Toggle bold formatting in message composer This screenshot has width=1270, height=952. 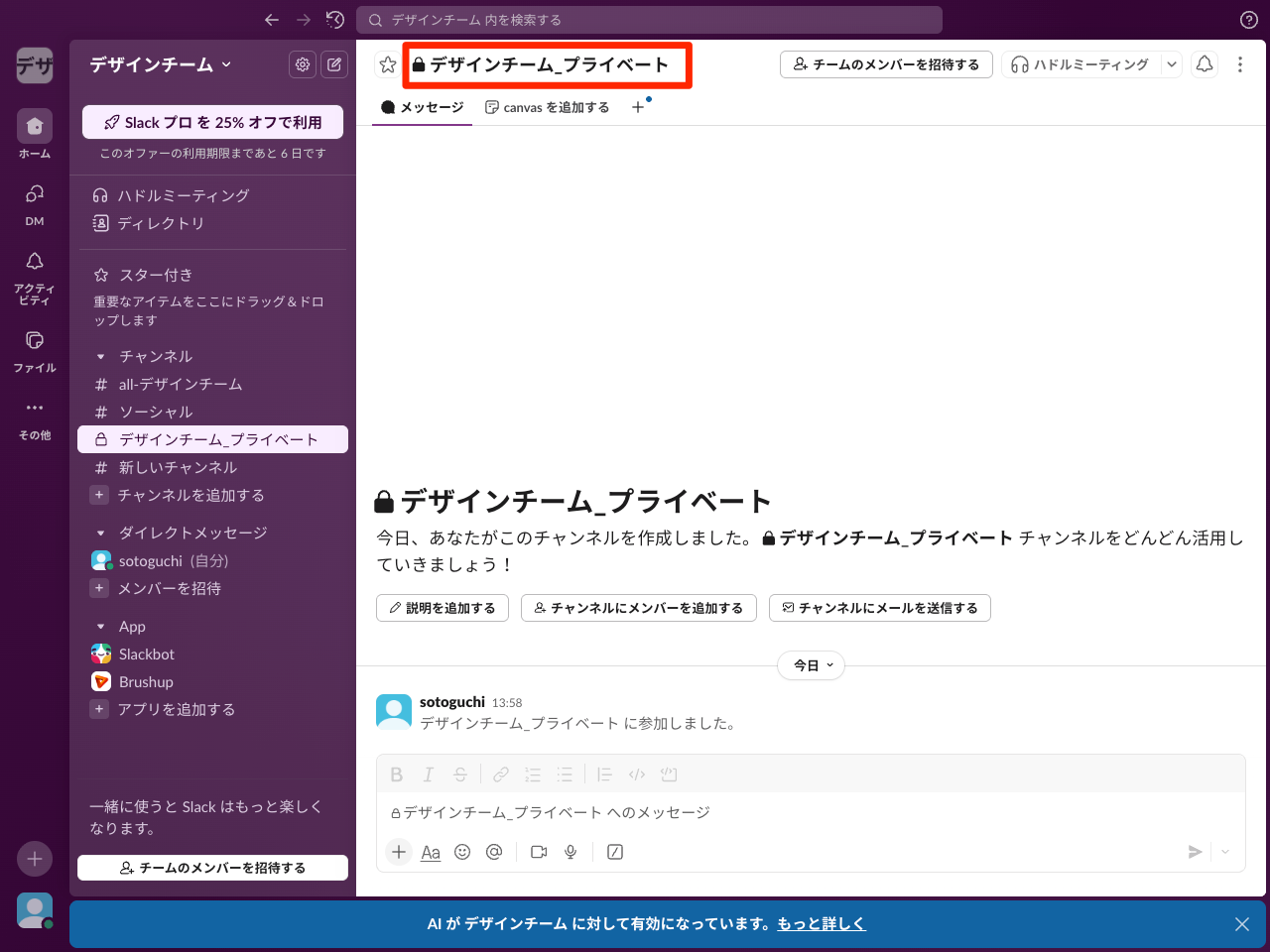[x=396, y=774]
